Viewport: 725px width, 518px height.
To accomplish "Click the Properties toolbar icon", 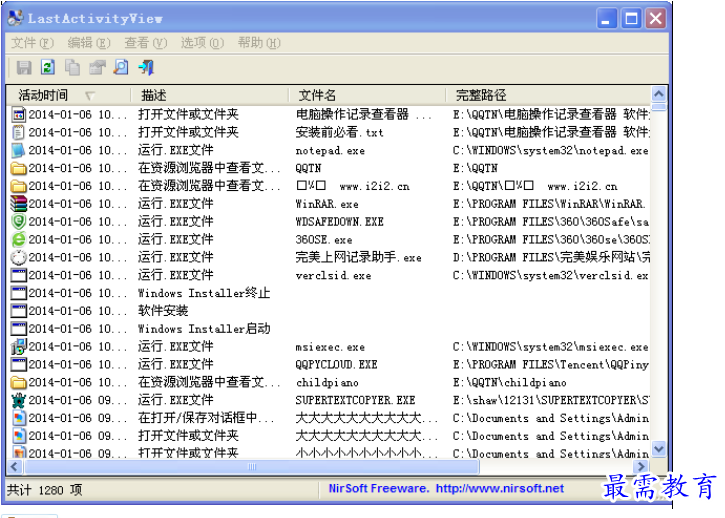I will click(97, 68).
